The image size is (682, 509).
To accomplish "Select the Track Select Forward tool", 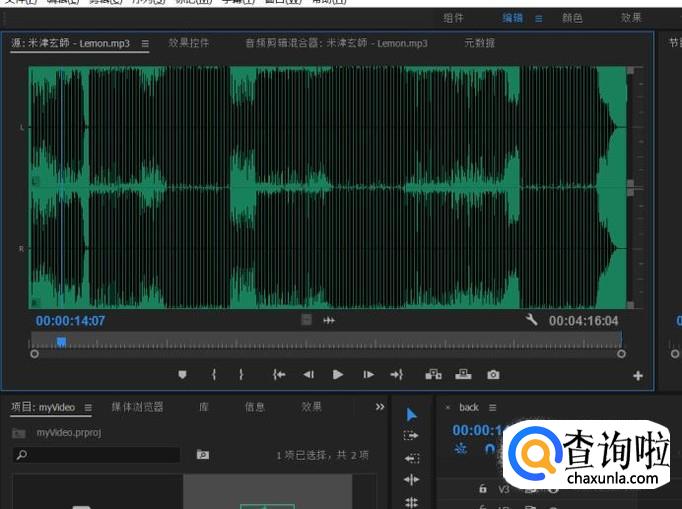I will point(411,436).
